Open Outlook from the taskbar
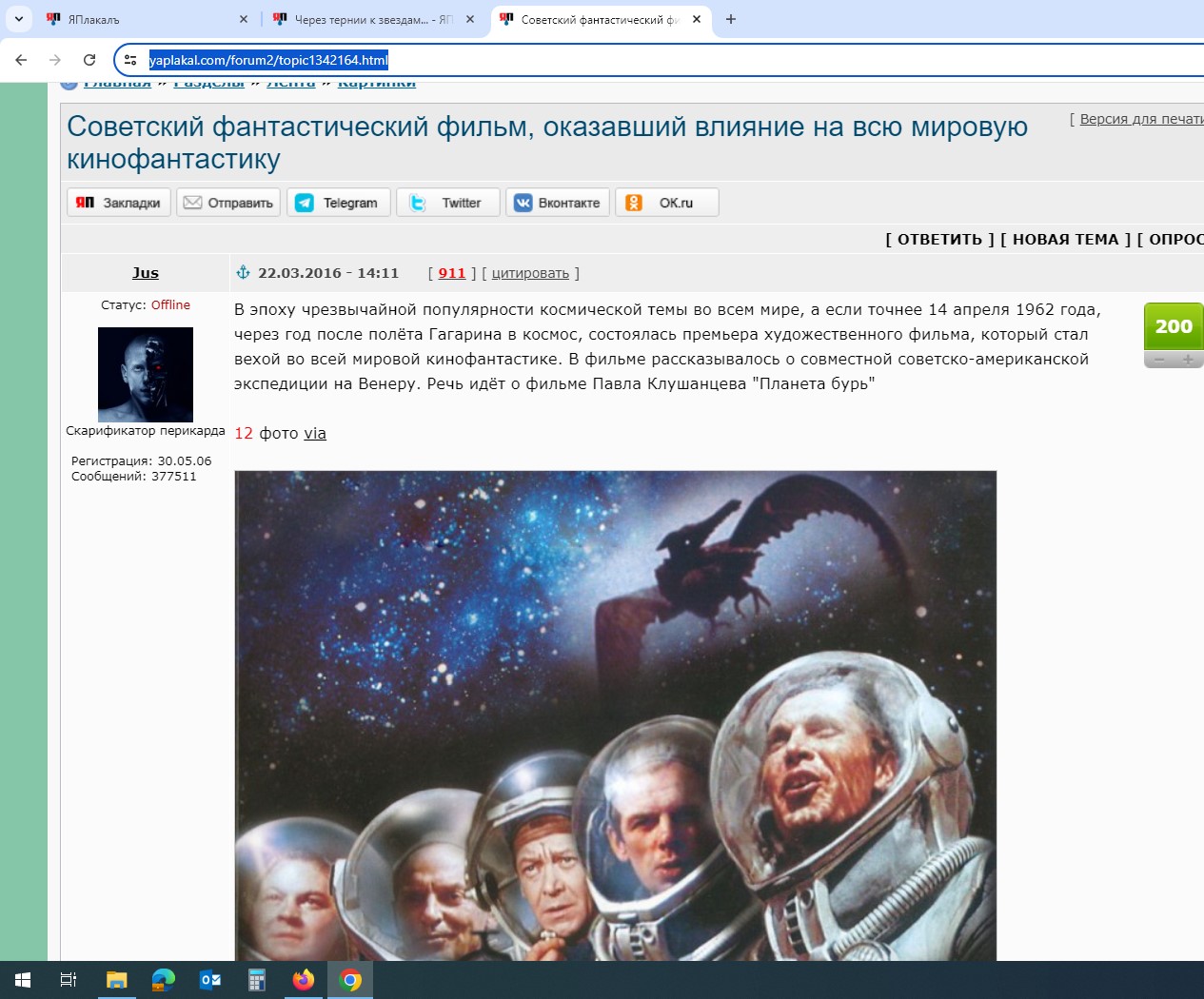Image resolution: width=1204 pixels, height=999 pixels. click(210, 980)
